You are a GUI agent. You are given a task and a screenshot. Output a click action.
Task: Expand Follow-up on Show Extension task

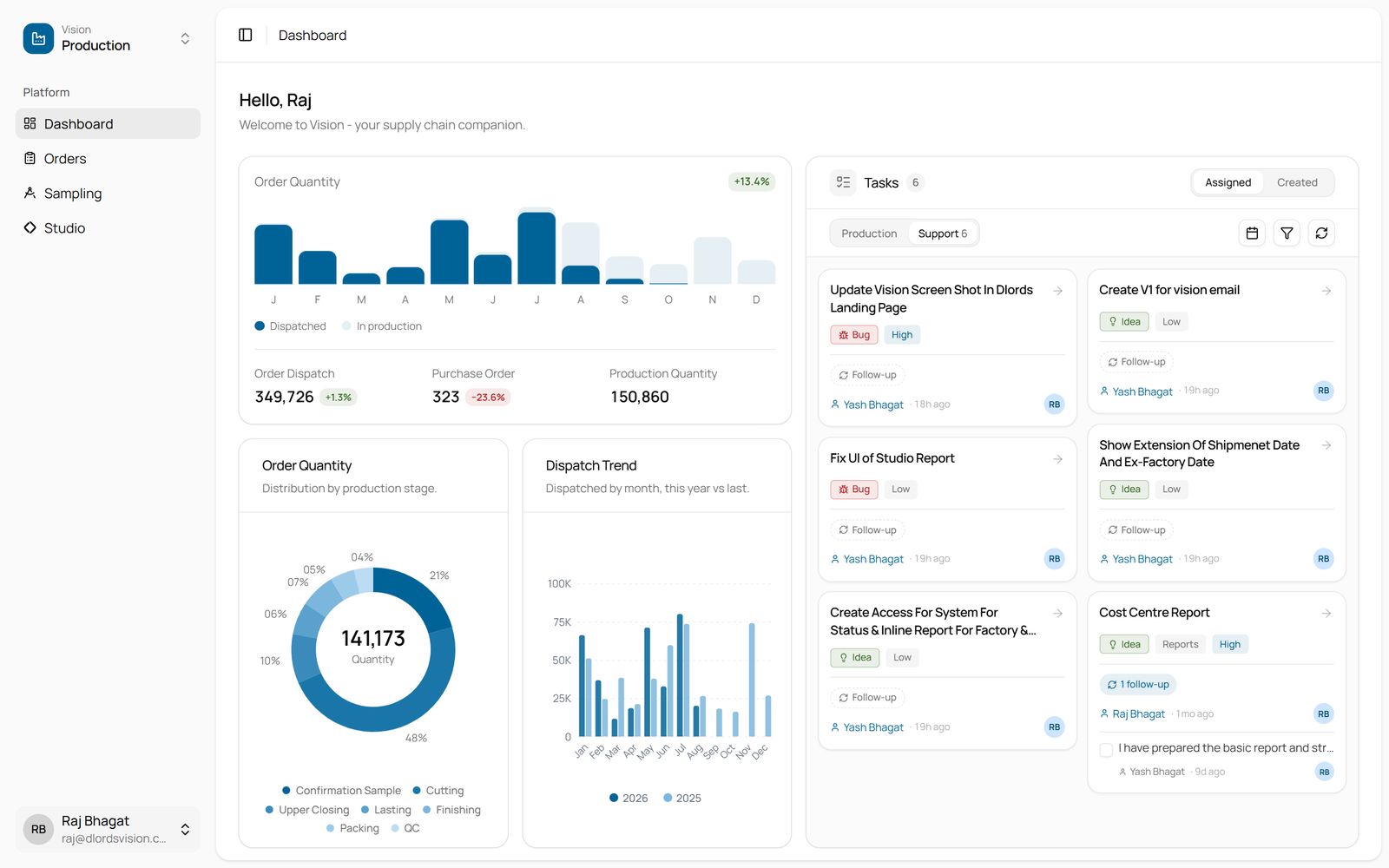pyautogui.click(x=1136, y=530)
